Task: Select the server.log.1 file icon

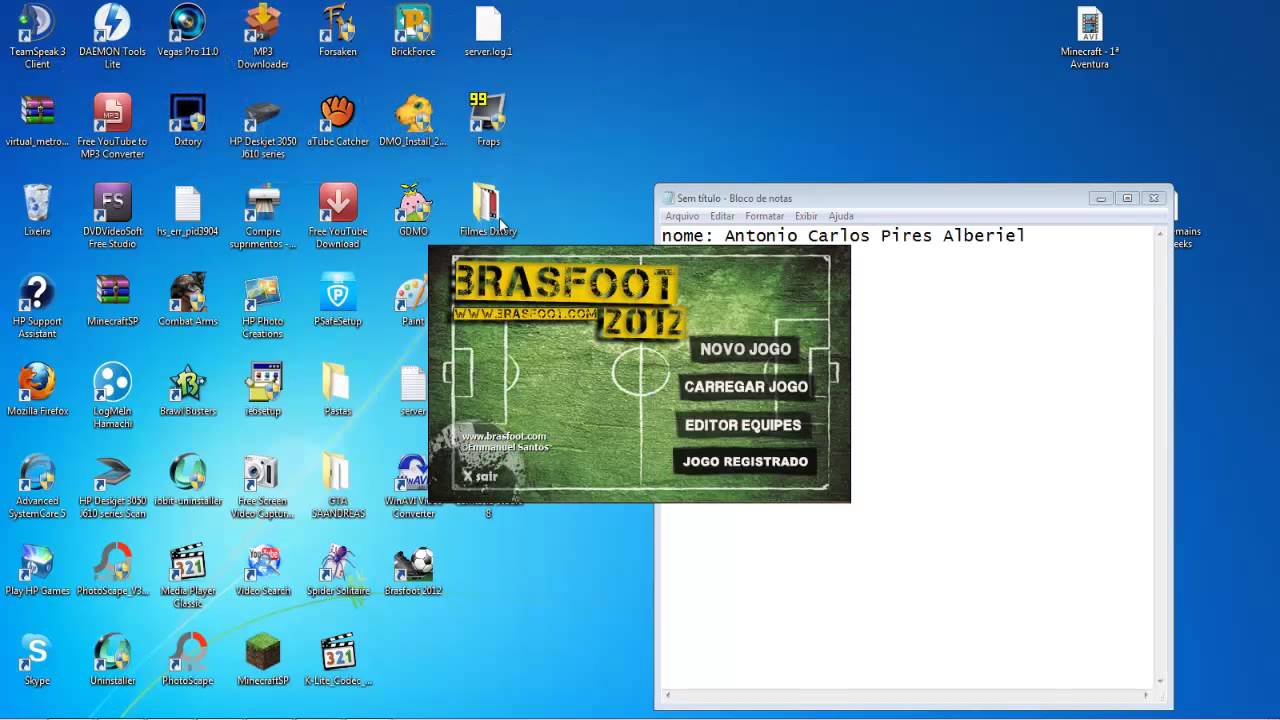Action: pyautogui.click(x=488, y=31)
